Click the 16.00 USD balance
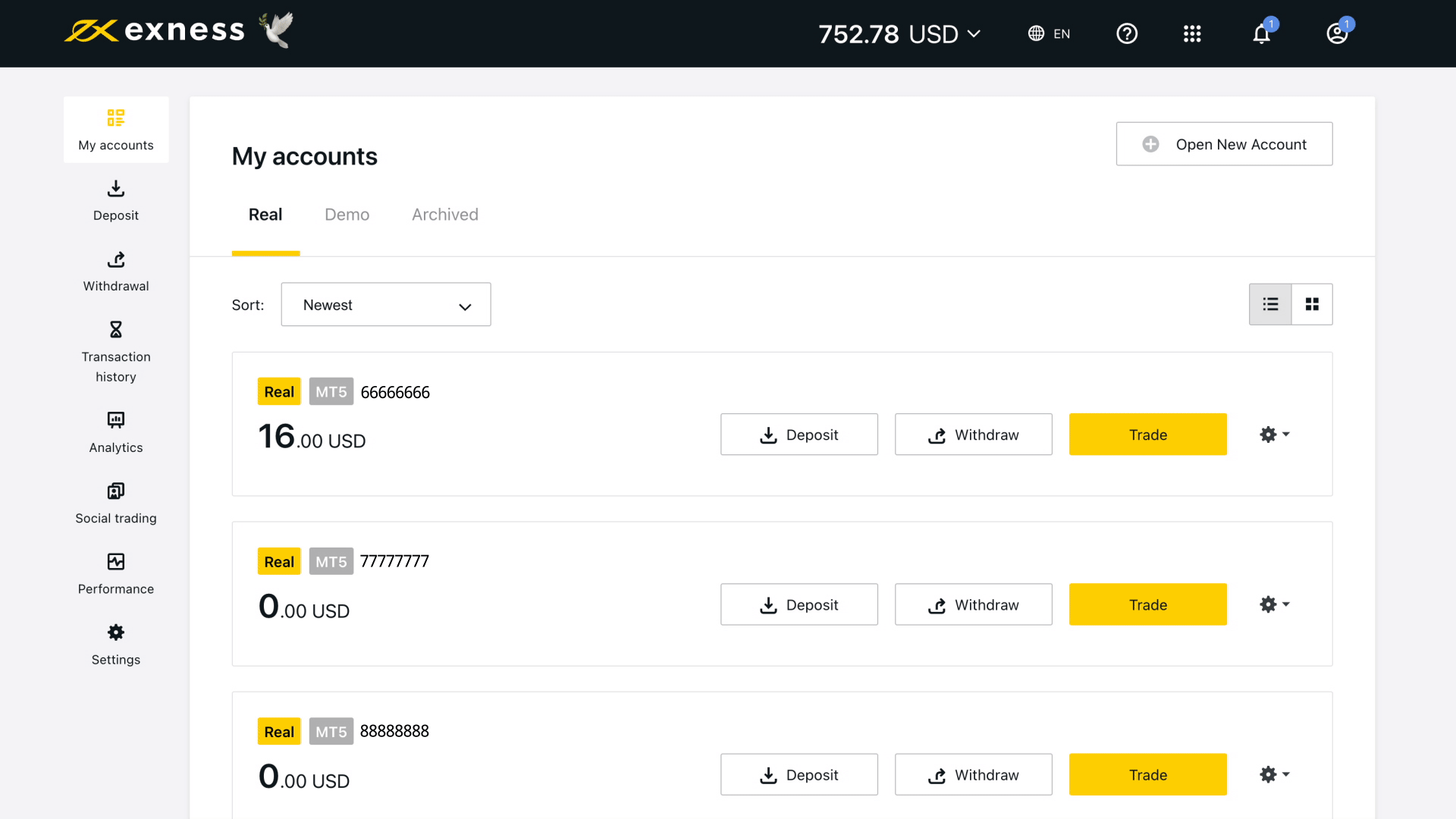 tap(312, 437)
